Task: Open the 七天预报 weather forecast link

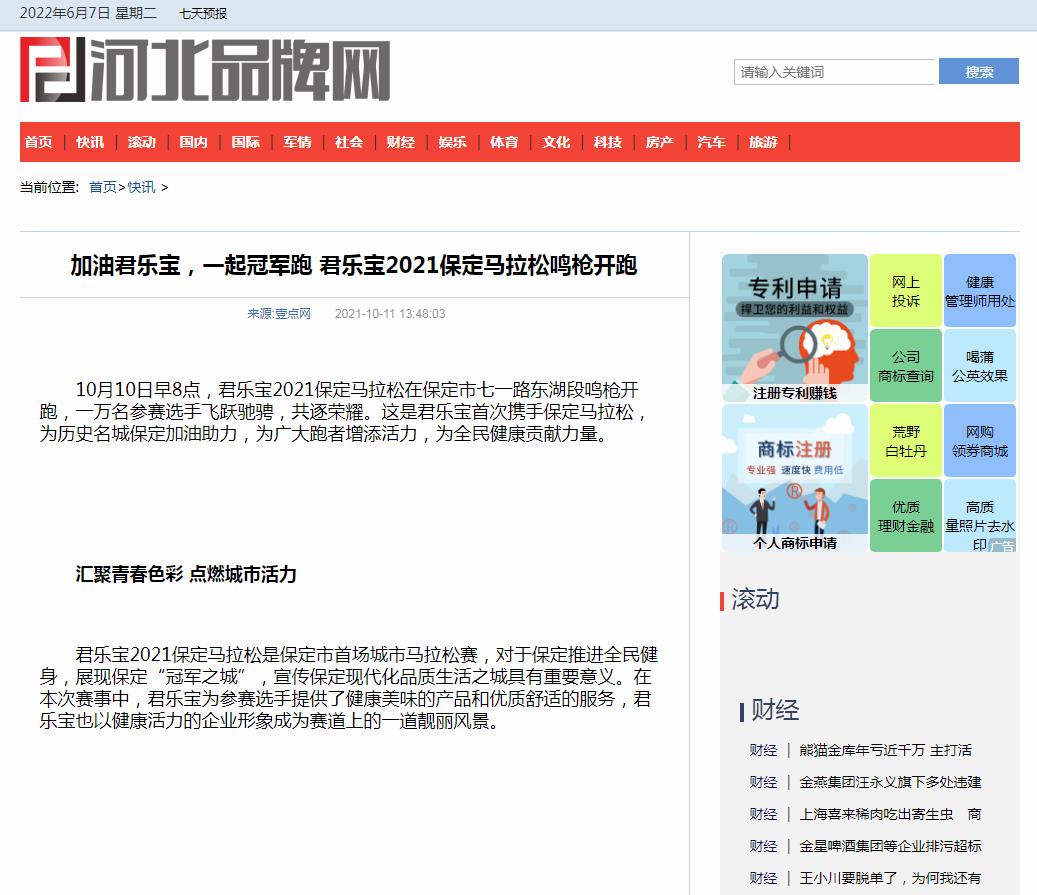Action: 203,13
